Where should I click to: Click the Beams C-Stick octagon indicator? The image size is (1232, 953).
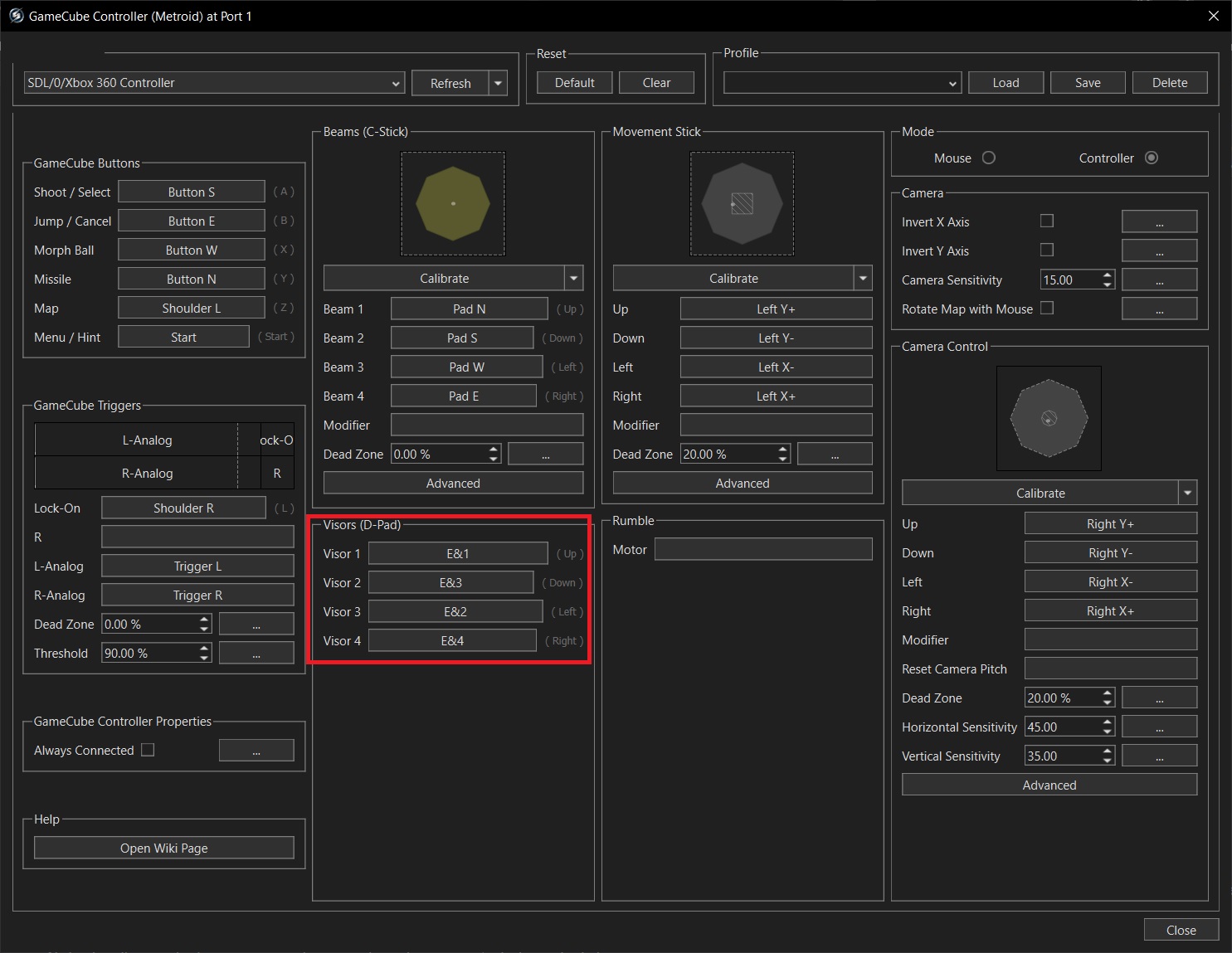click(x=453, y=203)
